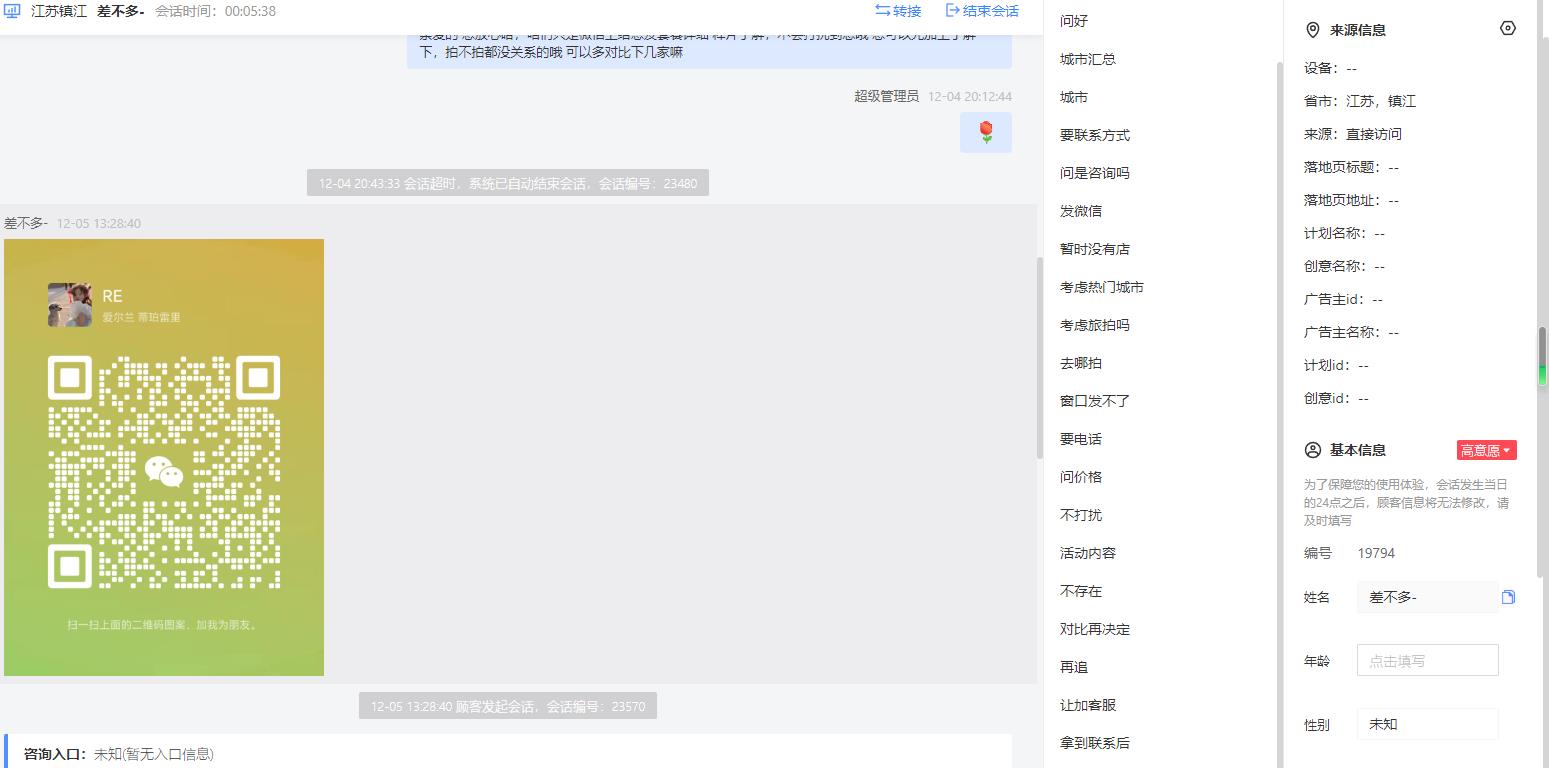Image resolution: width=1549 pixels, height=768 pixels.
Task: Open the 性别 field showing 未知
Action: point(1427,724)
